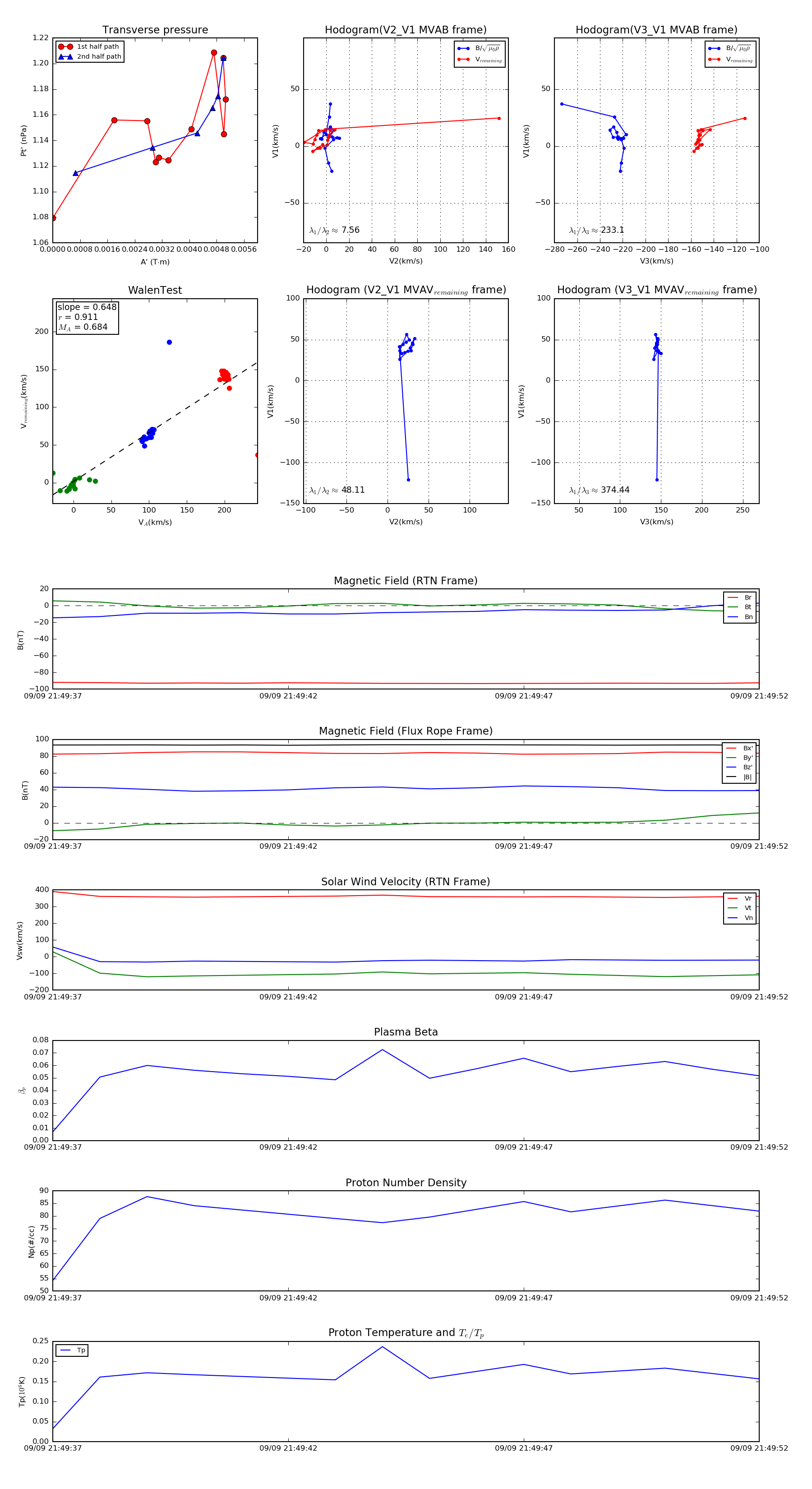Viewport: 812px width, 1489px height.
Task: Click the "09/09 21:49:52" tick under Proton Number Density
Action: click(x=759, y=1298)
